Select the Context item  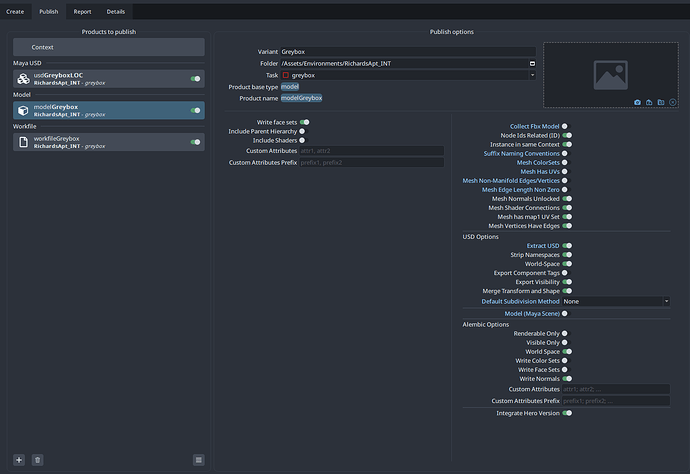[x=109, y=47]
